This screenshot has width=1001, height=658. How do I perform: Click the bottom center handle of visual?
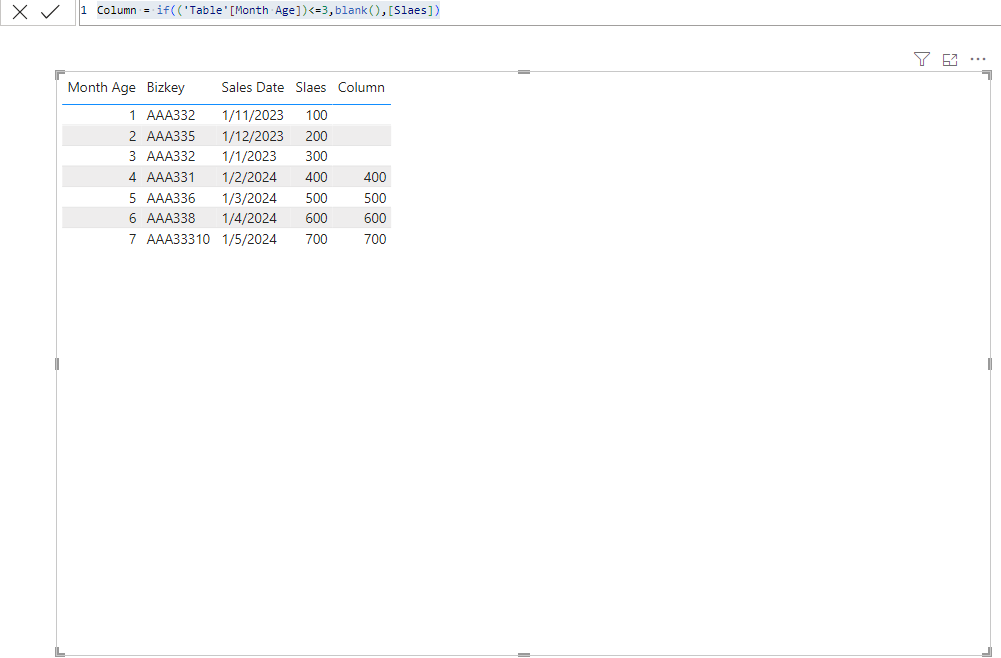click(x=523, y=655)
